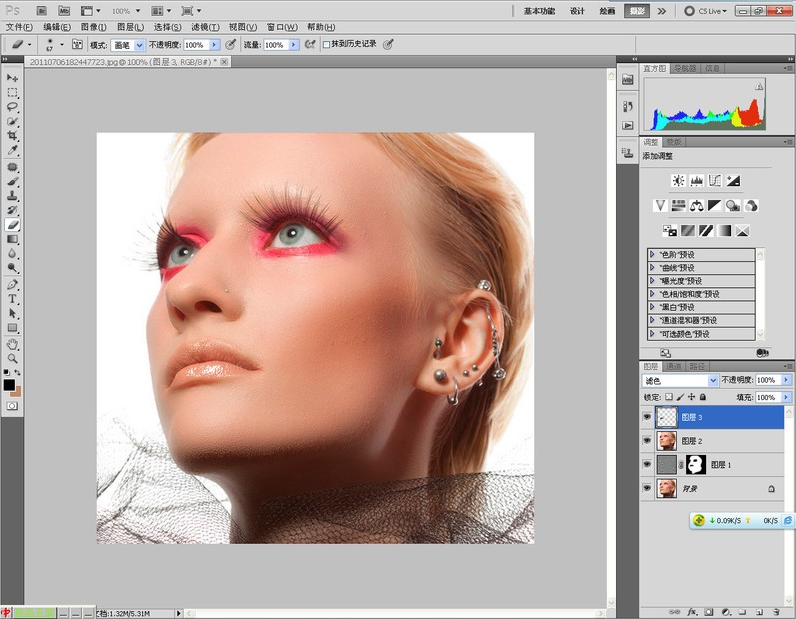Open the 模式 dropdown showing 画笔

[x=128, y=45]
